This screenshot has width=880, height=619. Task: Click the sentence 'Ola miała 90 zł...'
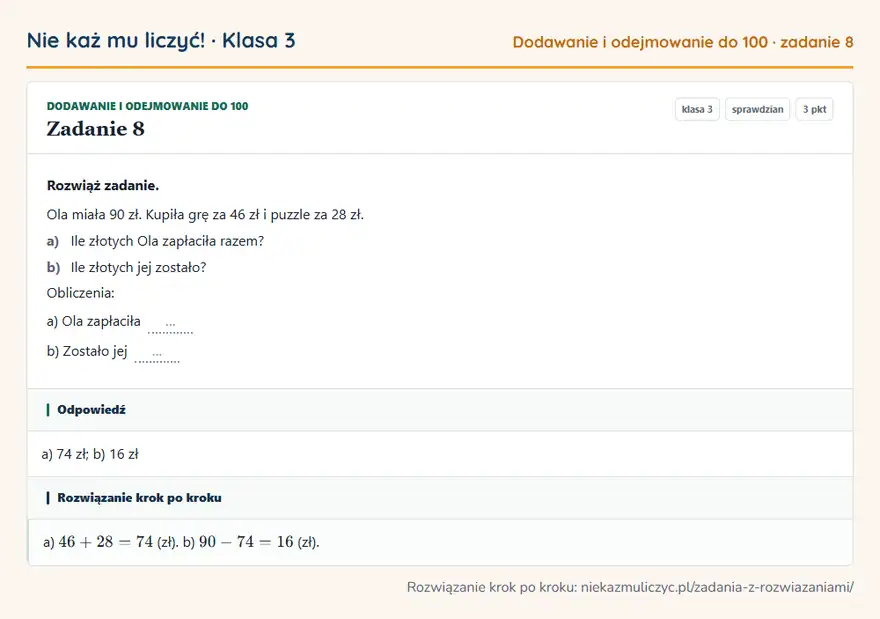[x=205, y=215]
